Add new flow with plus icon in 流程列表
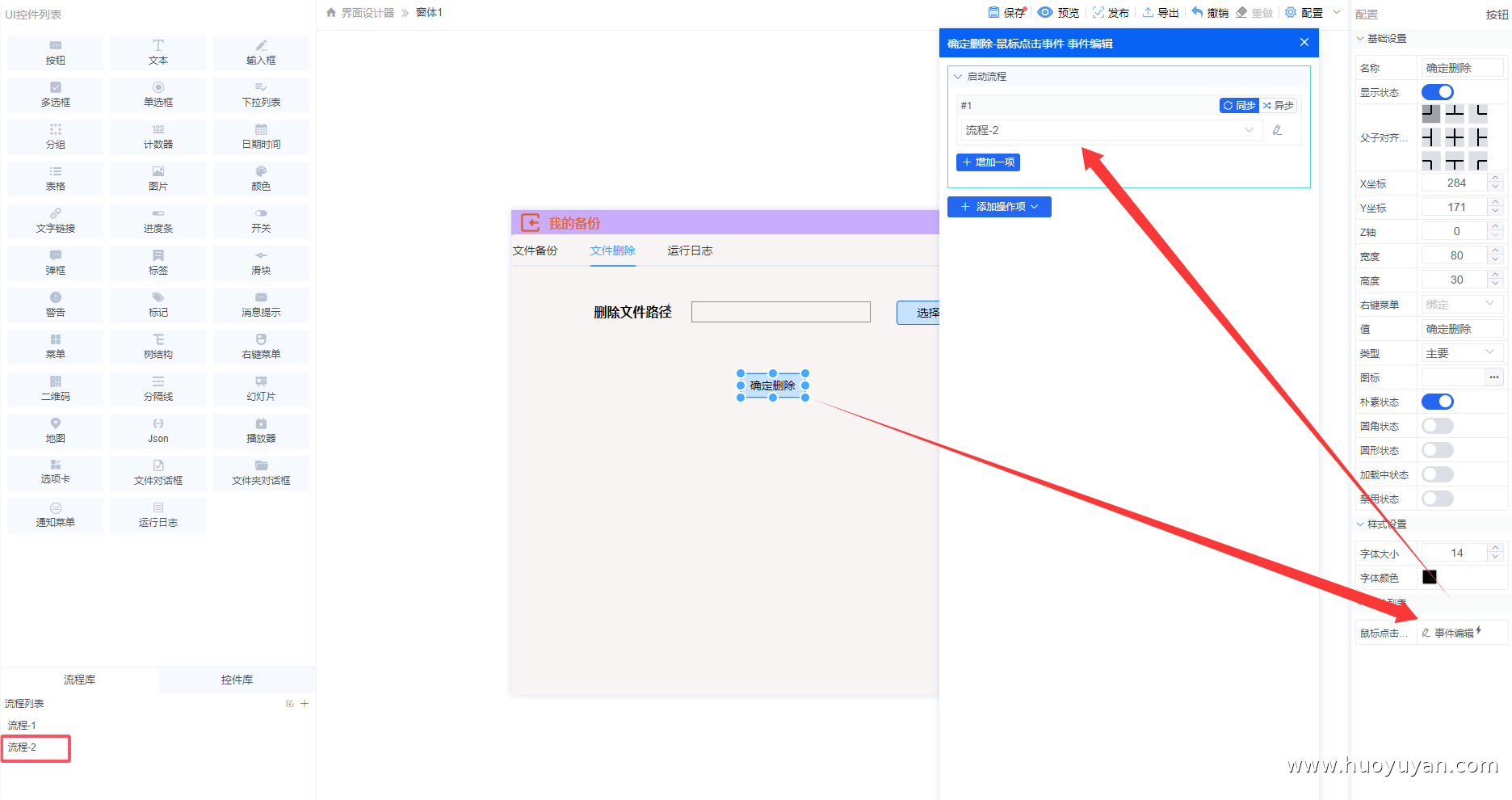Viewport: 1512px width, 800px height. click(304, 704)
